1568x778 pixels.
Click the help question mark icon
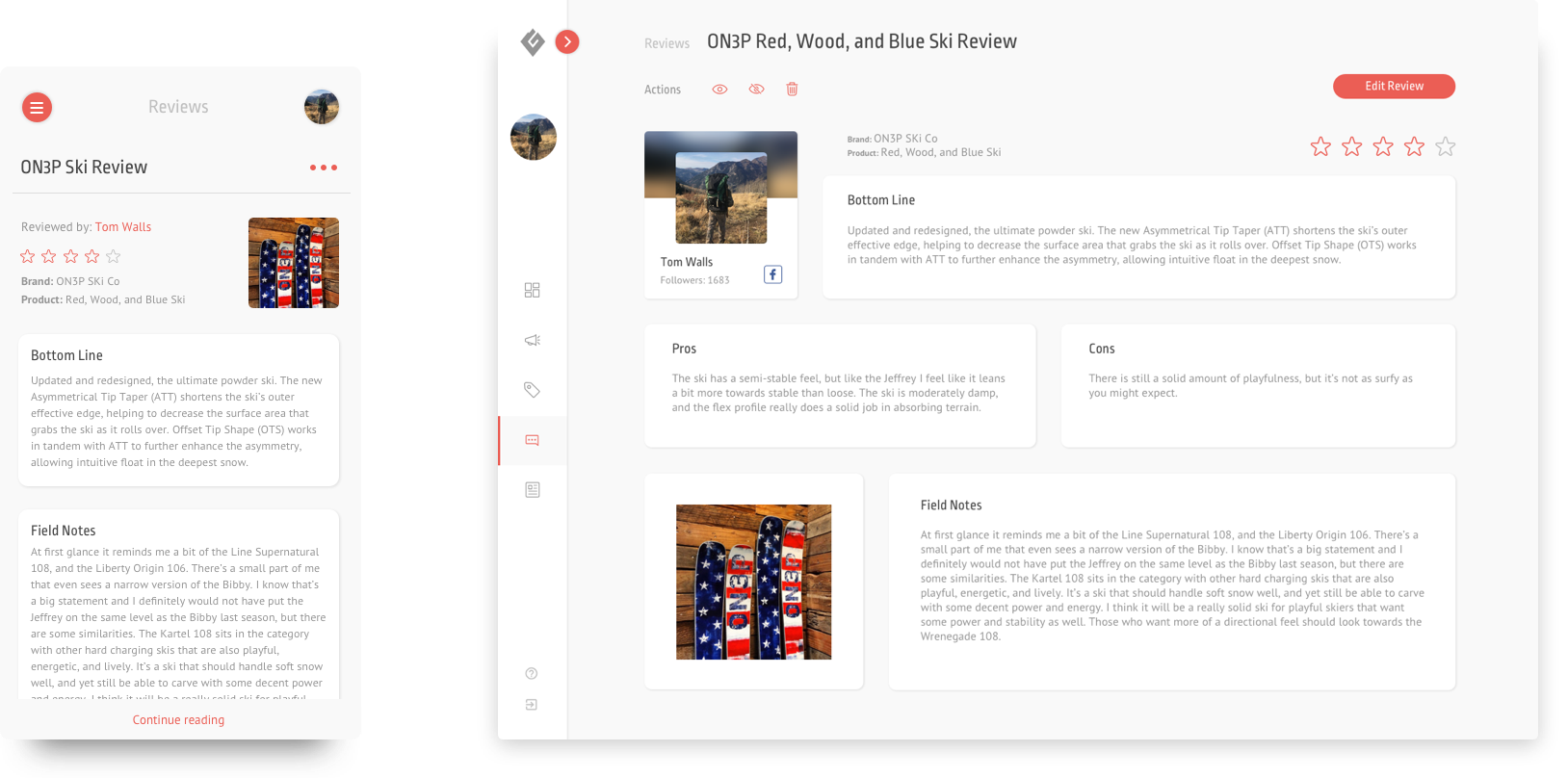pos(532,673)
